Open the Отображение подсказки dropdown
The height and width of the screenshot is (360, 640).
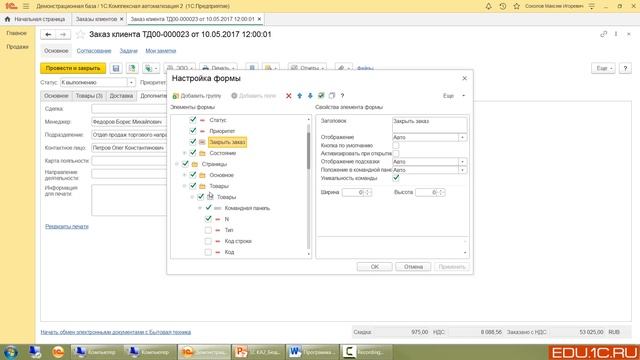pos(462,162)
